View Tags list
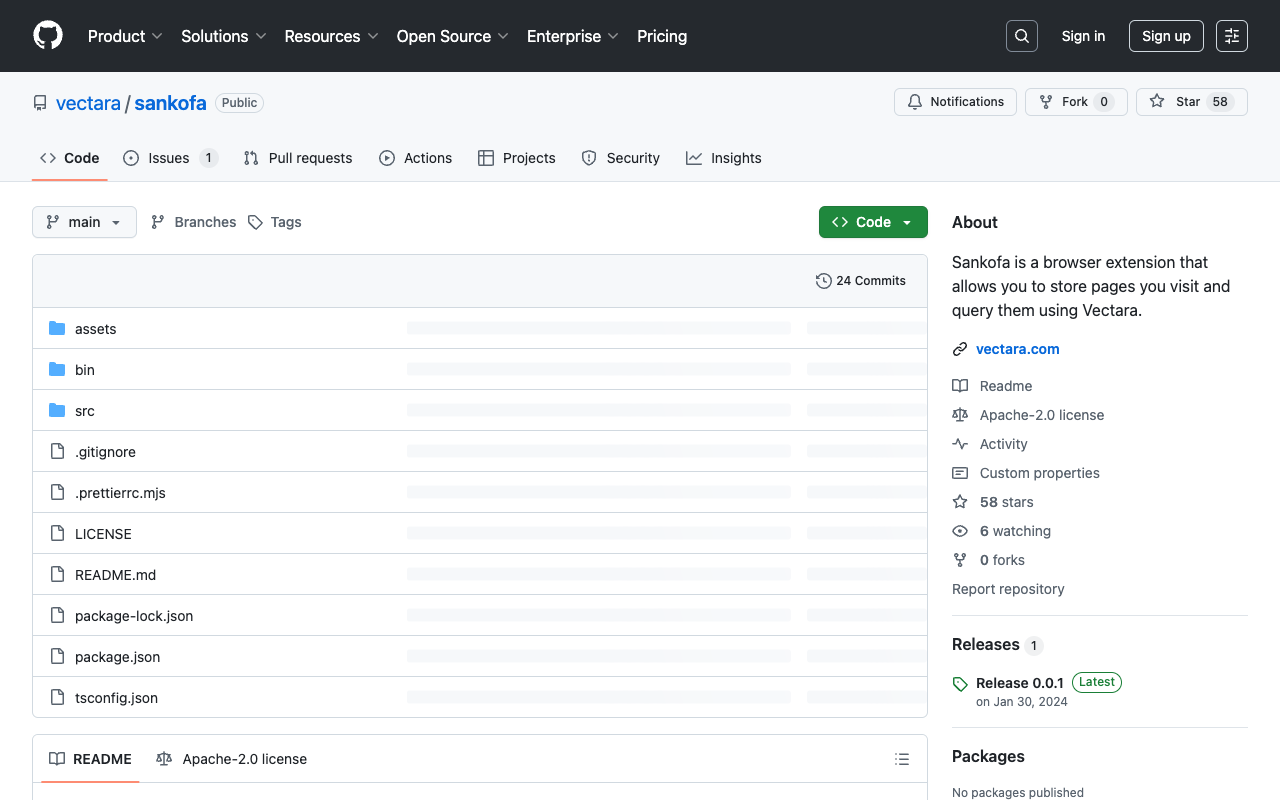 pyautogui.click(x=275, y=222)
